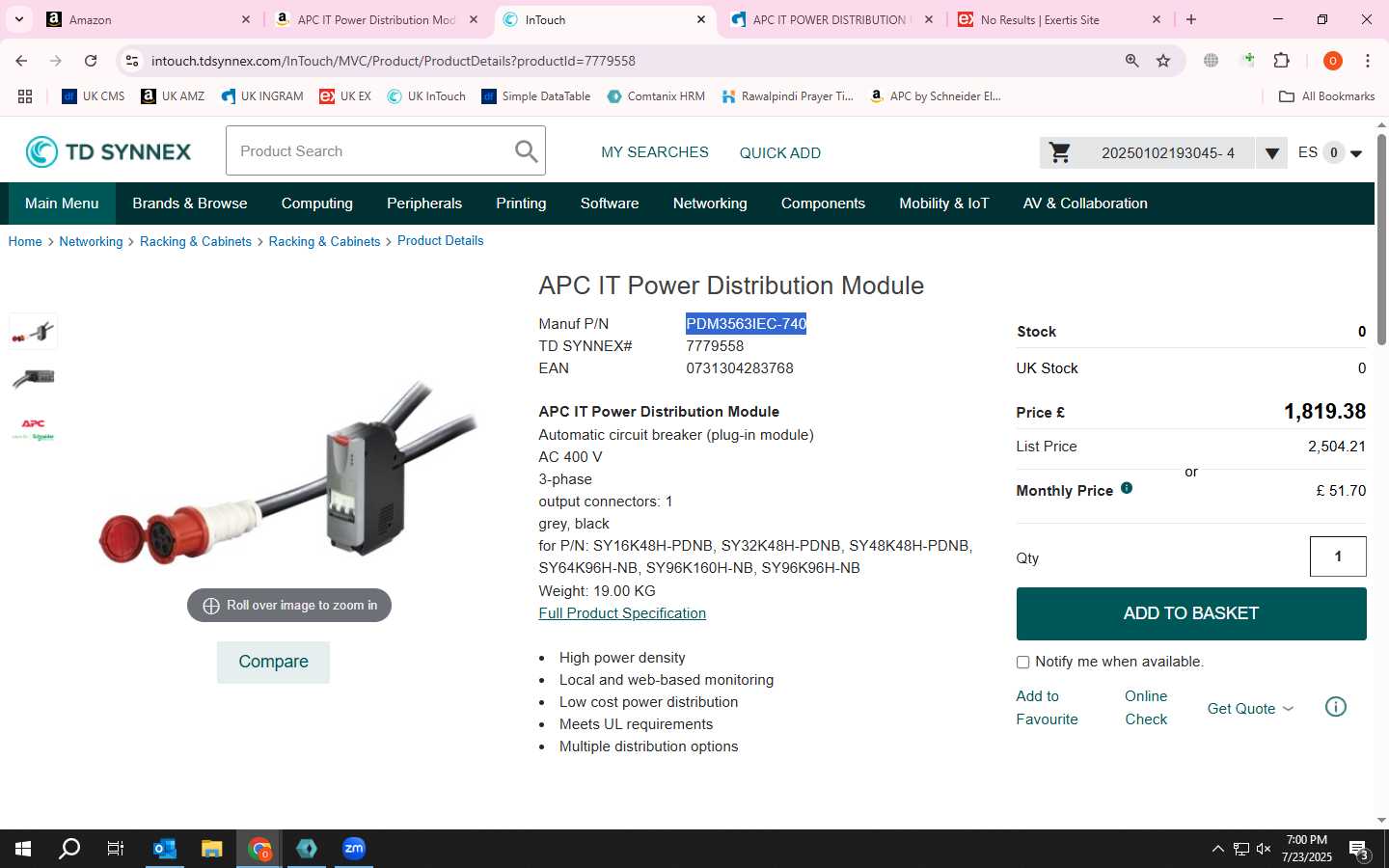Open the Main Menu item
Viewport: 1389px width, 868px height.
coord(62,203)
